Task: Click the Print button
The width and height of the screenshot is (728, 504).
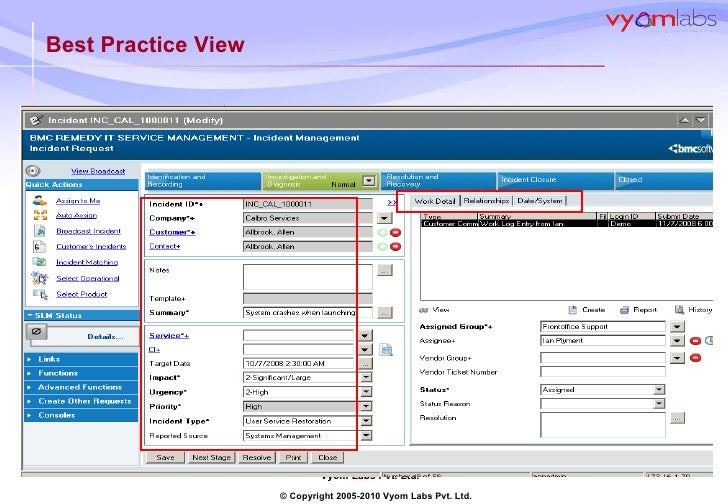Action: coord(293,458)
